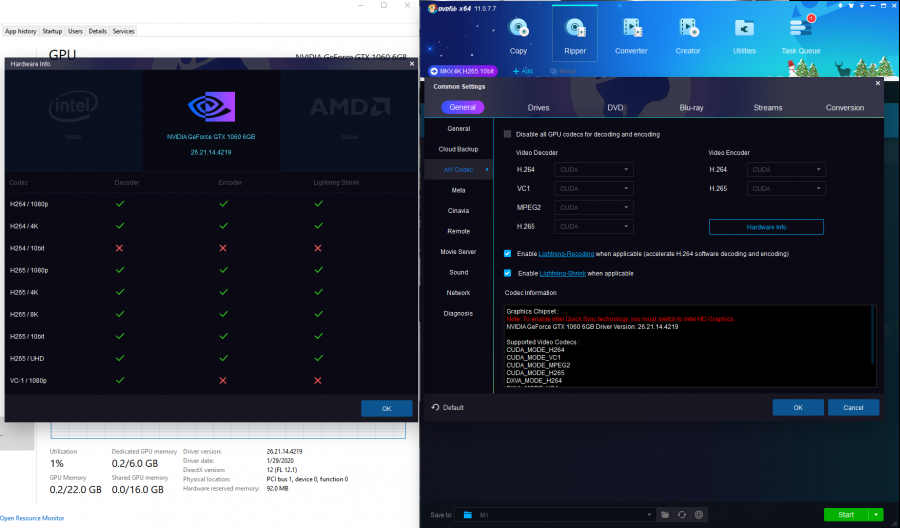Open the DVDFab title bar dropdown menu icon
Viewport: 900px width, 528px height.
tap(862, 6)
